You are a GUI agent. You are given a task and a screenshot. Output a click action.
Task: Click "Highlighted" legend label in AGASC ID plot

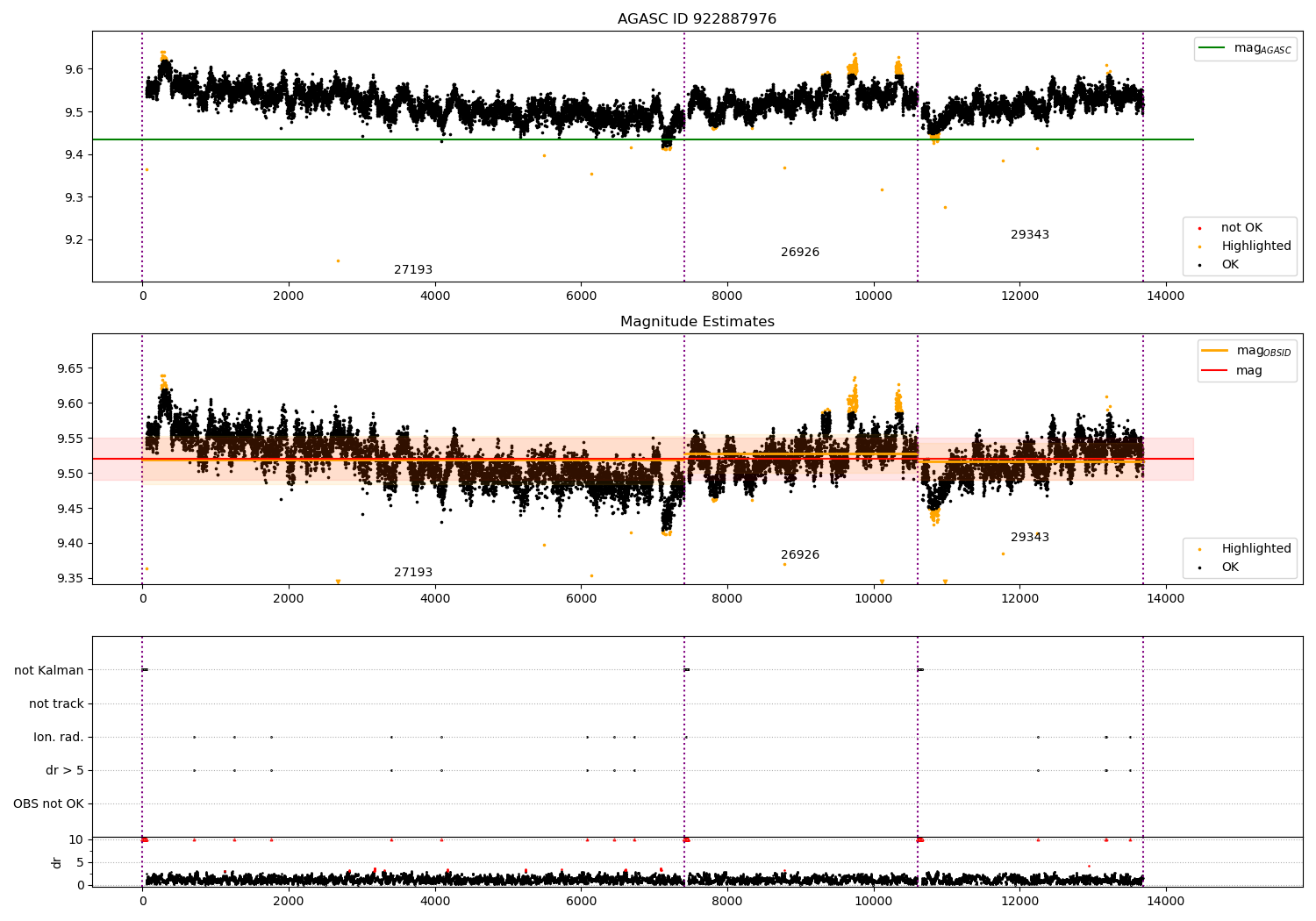(1256, 246)
